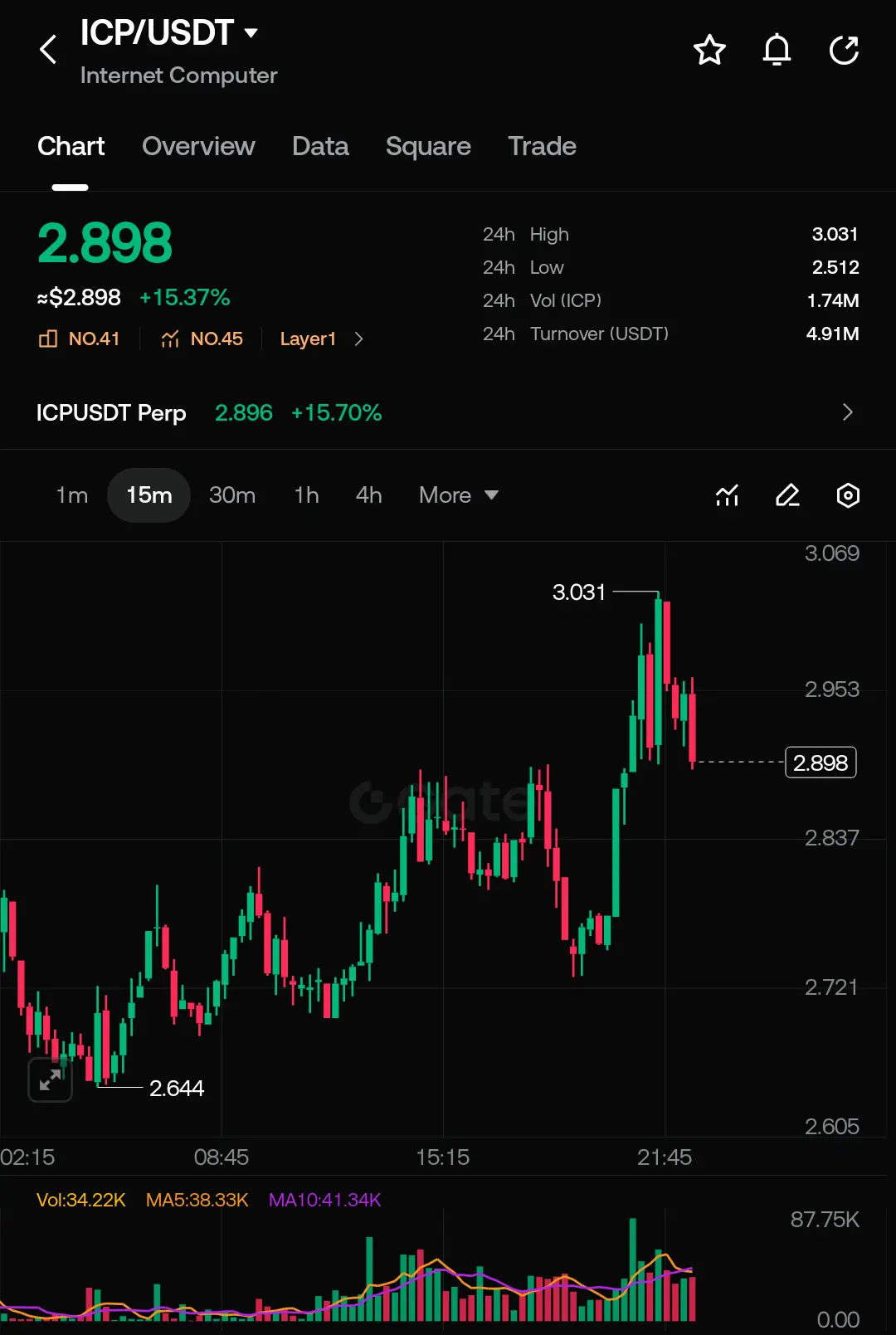Open the NO.45 trend ranking badge
The height and width of the screenshot is (1335, 896).
pyautogui.click(x=202, y=339)
